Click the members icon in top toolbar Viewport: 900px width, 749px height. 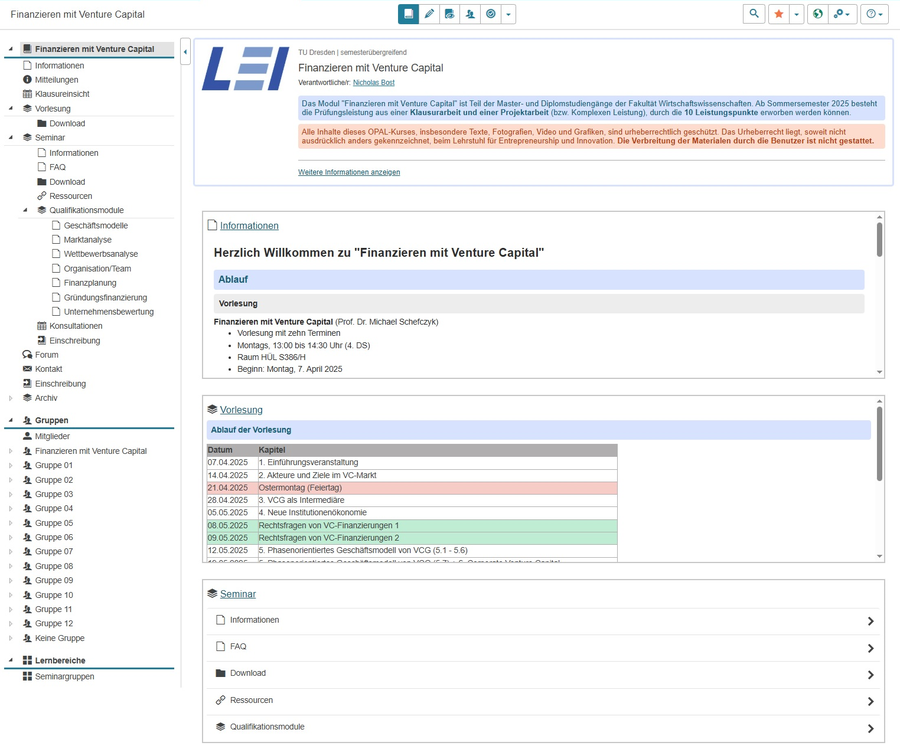[470, 14]
